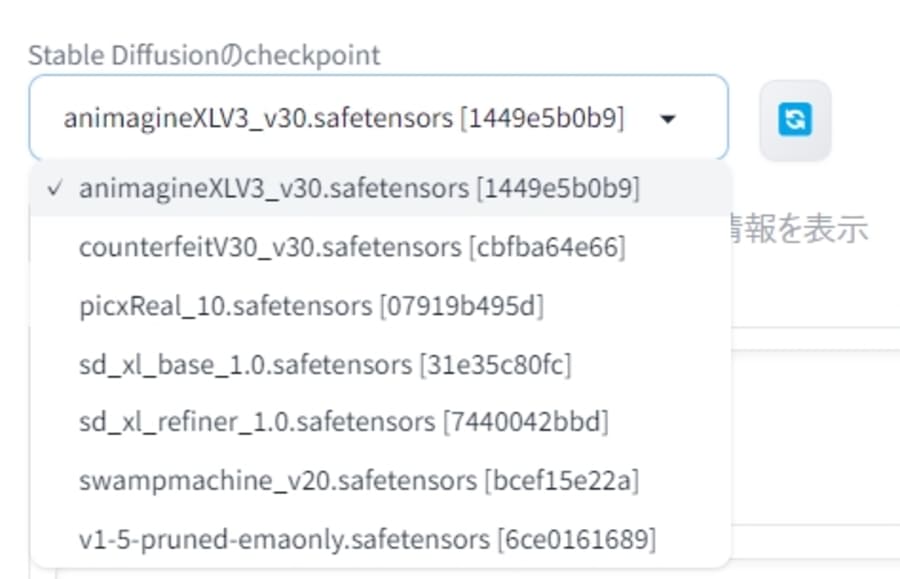Viewport: 900px width, 579px height.
Task: Click the blue refresh checkpoints icon
Action: pos(795,120)
